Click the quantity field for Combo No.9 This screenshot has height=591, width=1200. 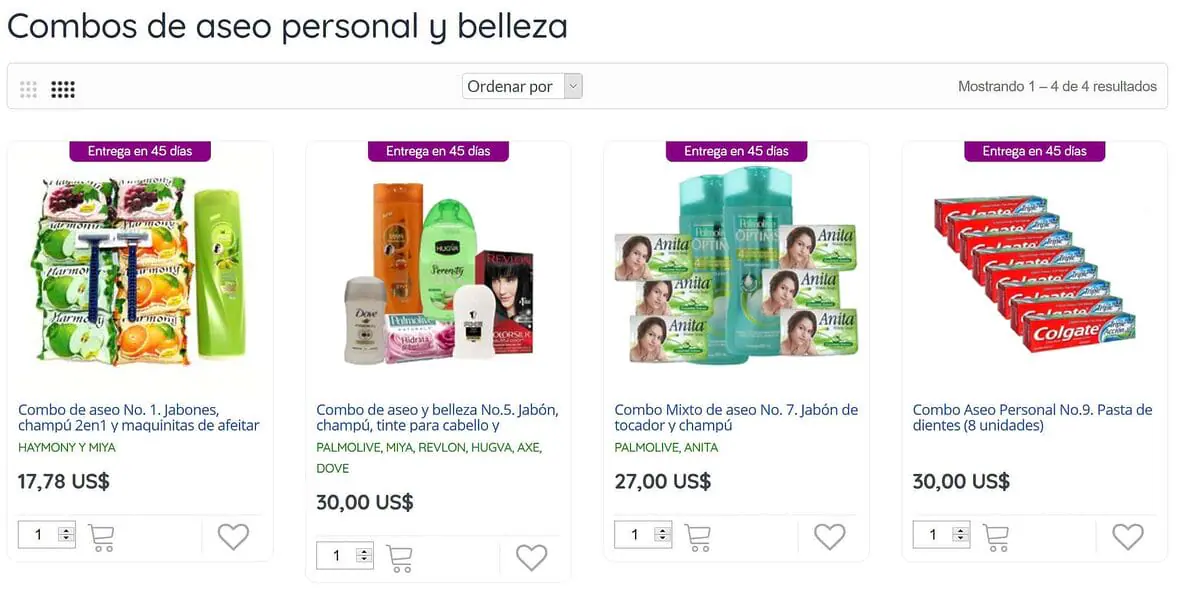coord(942,535)
